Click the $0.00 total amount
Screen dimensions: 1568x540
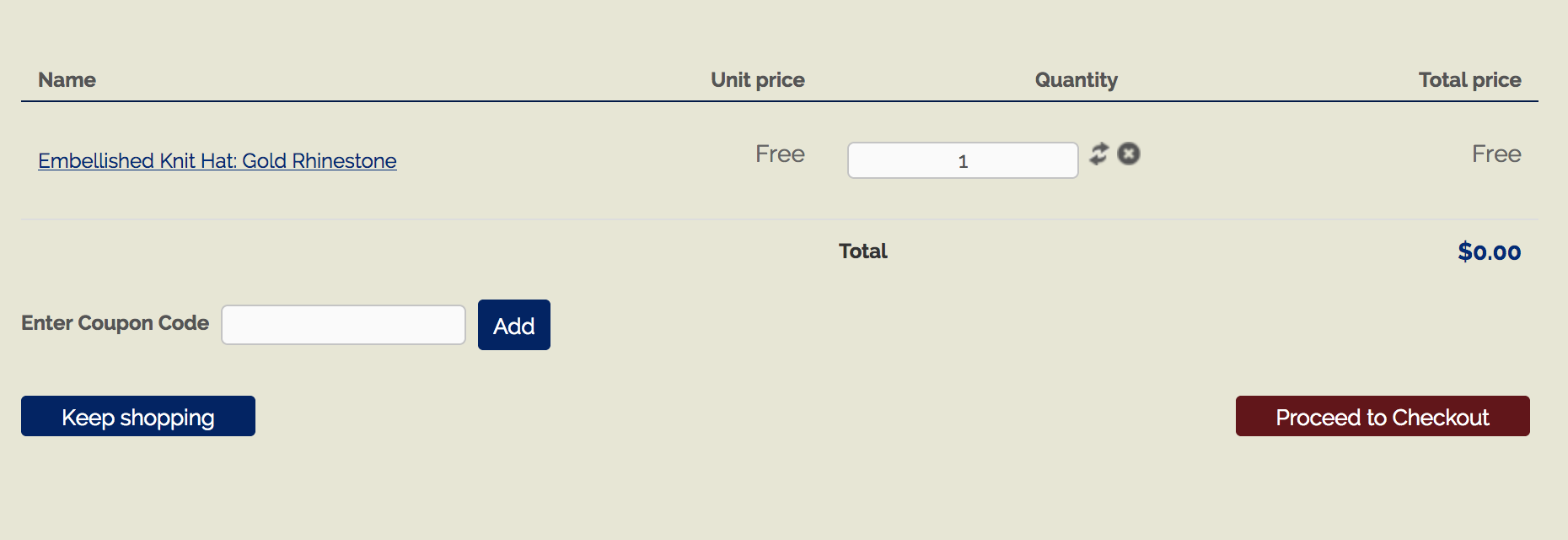[x=1489, y=251]
